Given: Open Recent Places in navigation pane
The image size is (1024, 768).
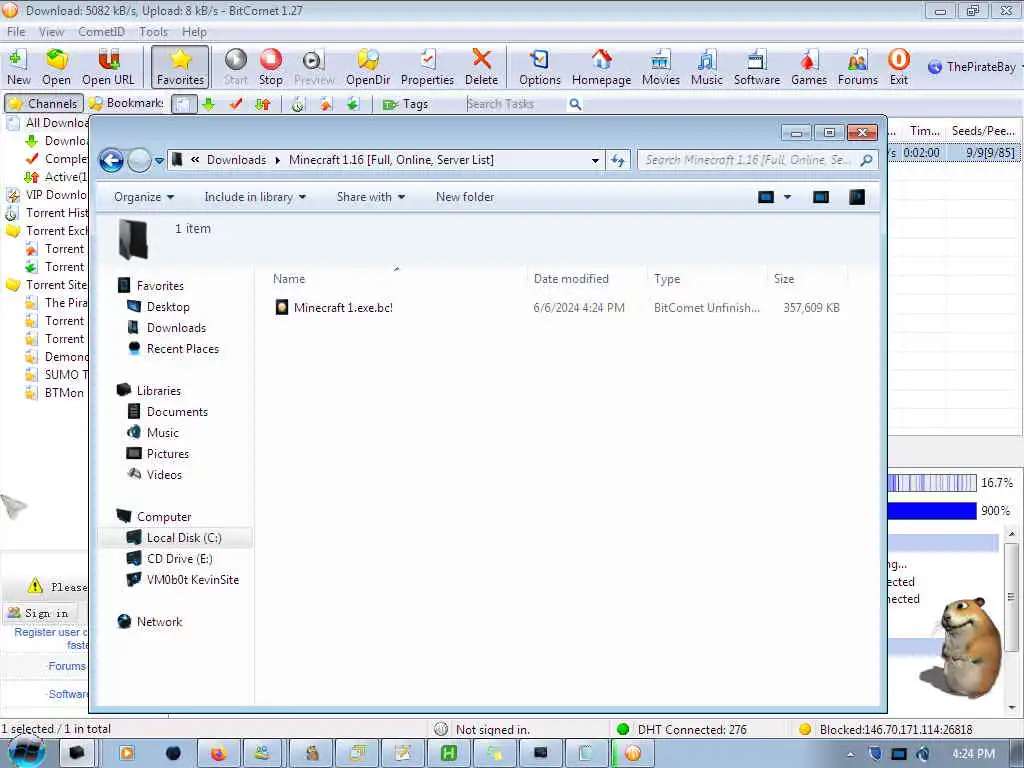Looking at the screenshot, I should [183, 349].
